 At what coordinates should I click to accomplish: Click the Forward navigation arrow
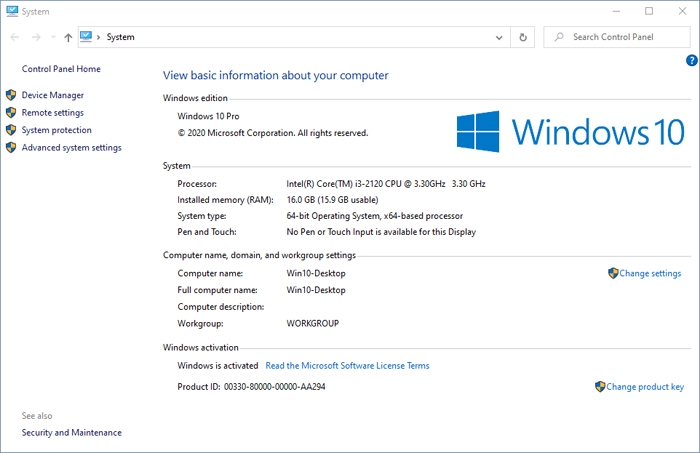click(36, 37)
